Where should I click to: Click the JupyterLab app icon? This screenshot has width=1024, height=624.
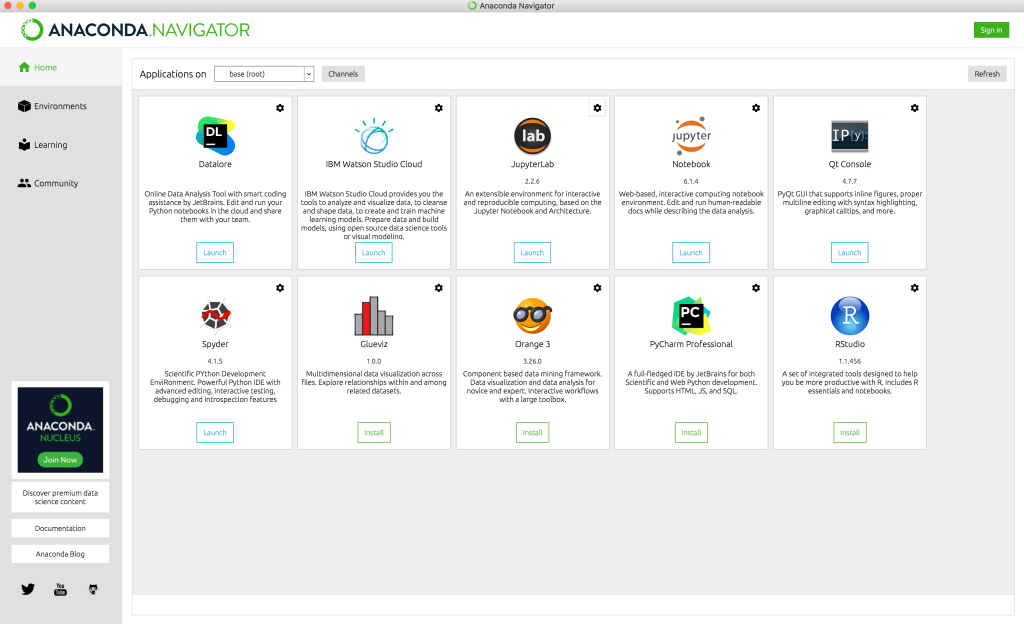tap(532, 135)
